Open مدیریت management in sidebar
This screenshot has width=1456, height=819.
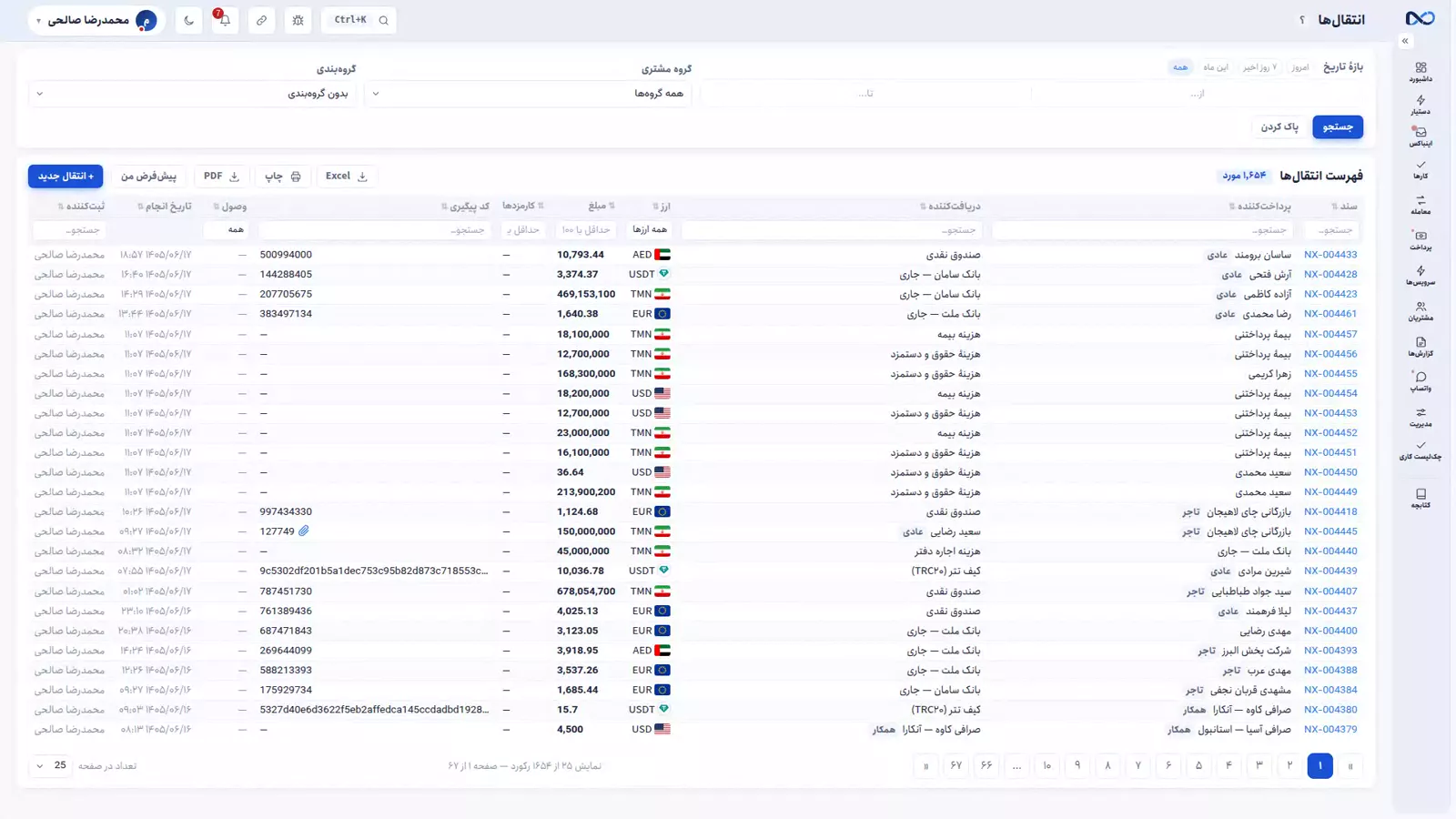[x=1421, y=417]
